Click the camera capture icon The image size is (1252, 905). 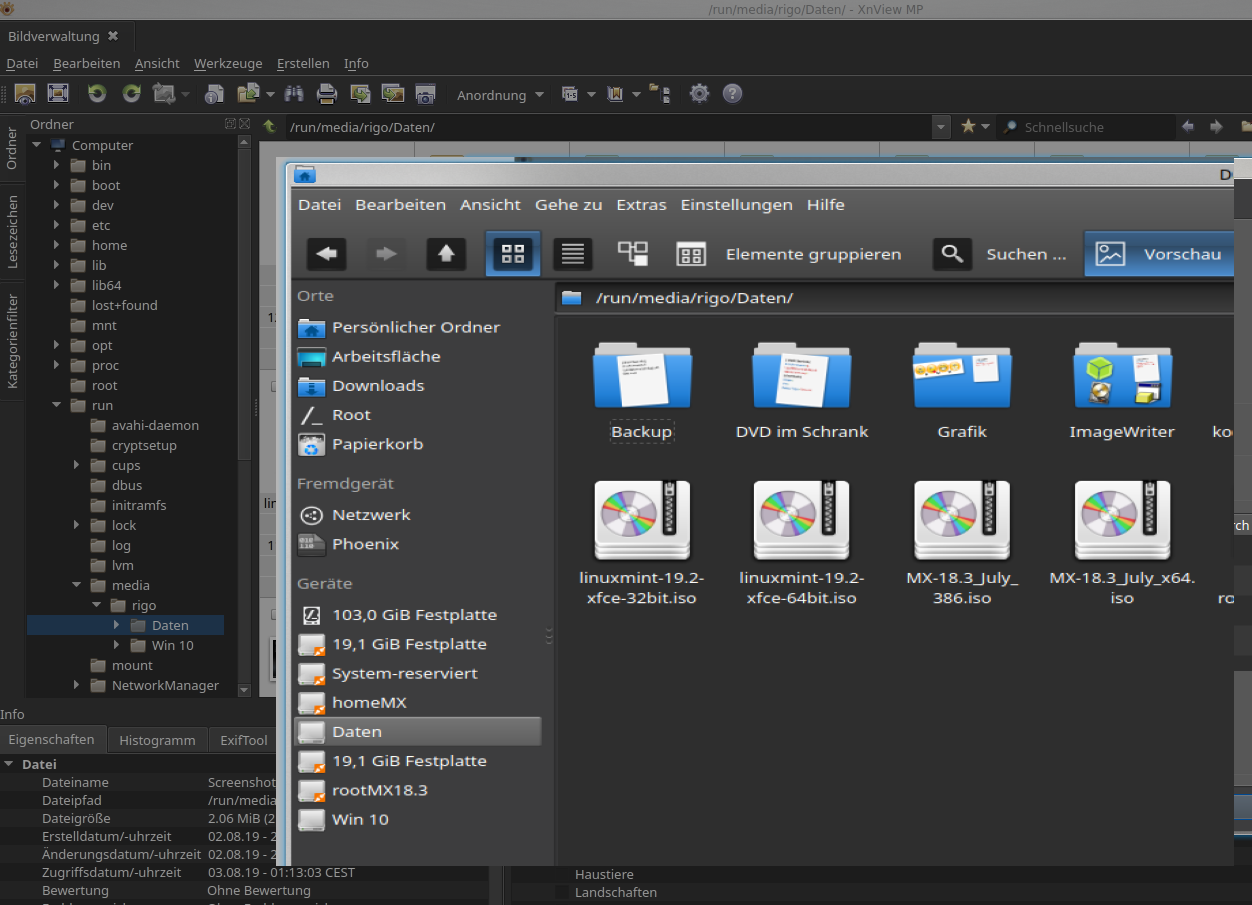coord(425,94)
